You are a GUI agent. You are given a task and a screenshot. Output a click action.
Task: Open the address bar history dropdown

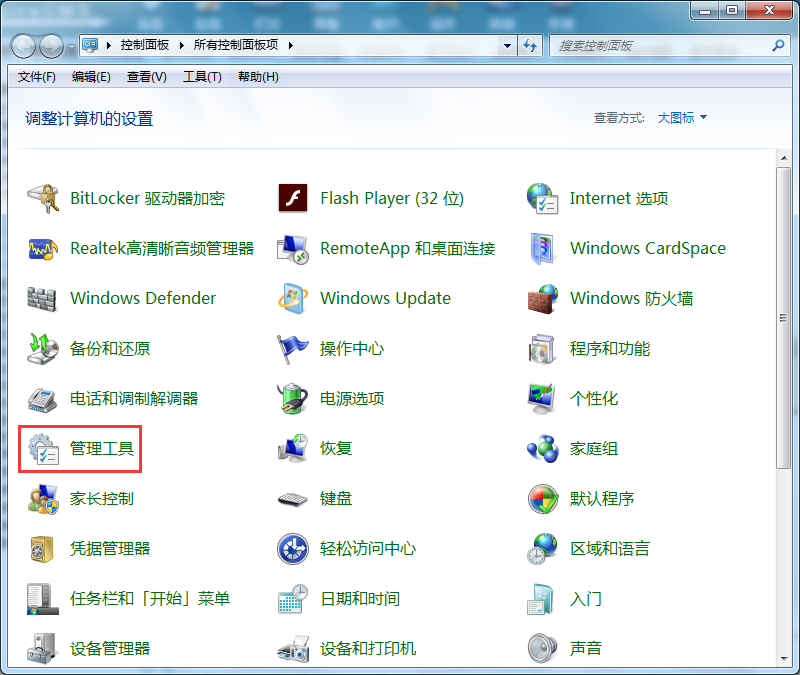(x=506, y=45)
